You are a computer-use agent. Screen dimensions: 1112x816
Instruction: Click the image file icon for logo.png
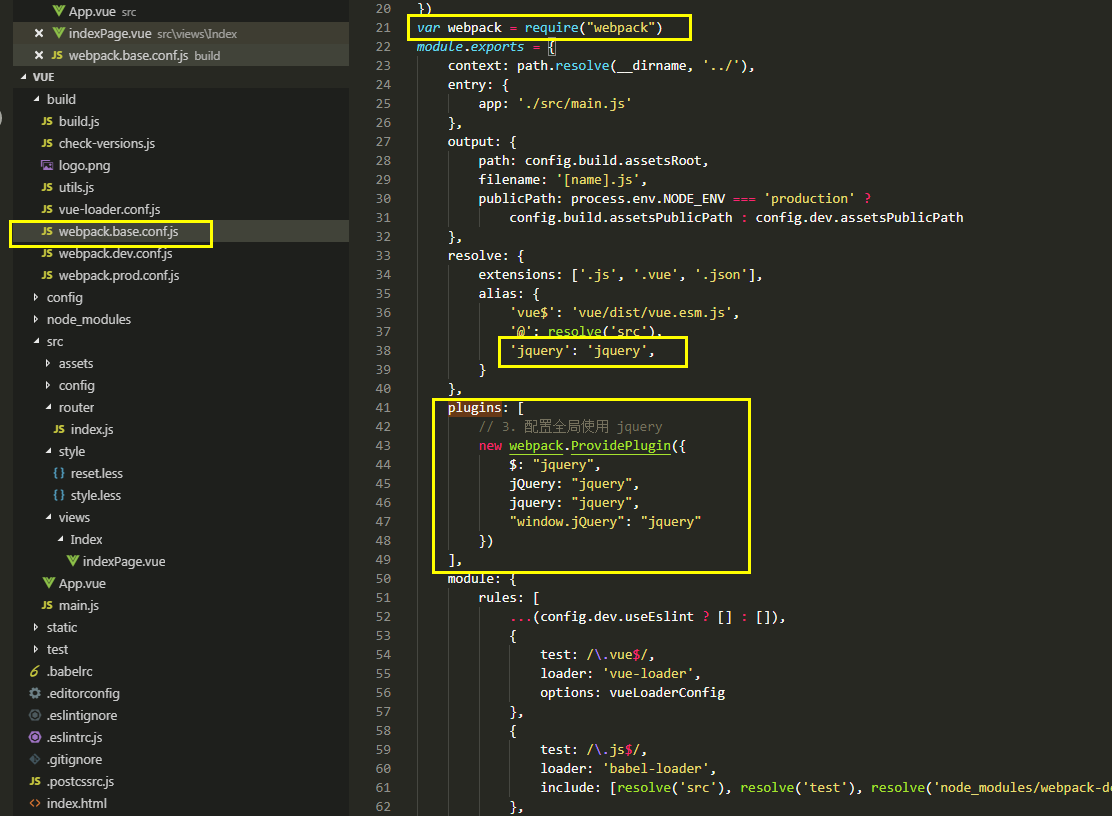pyautogui.click(x=47, y=165)
